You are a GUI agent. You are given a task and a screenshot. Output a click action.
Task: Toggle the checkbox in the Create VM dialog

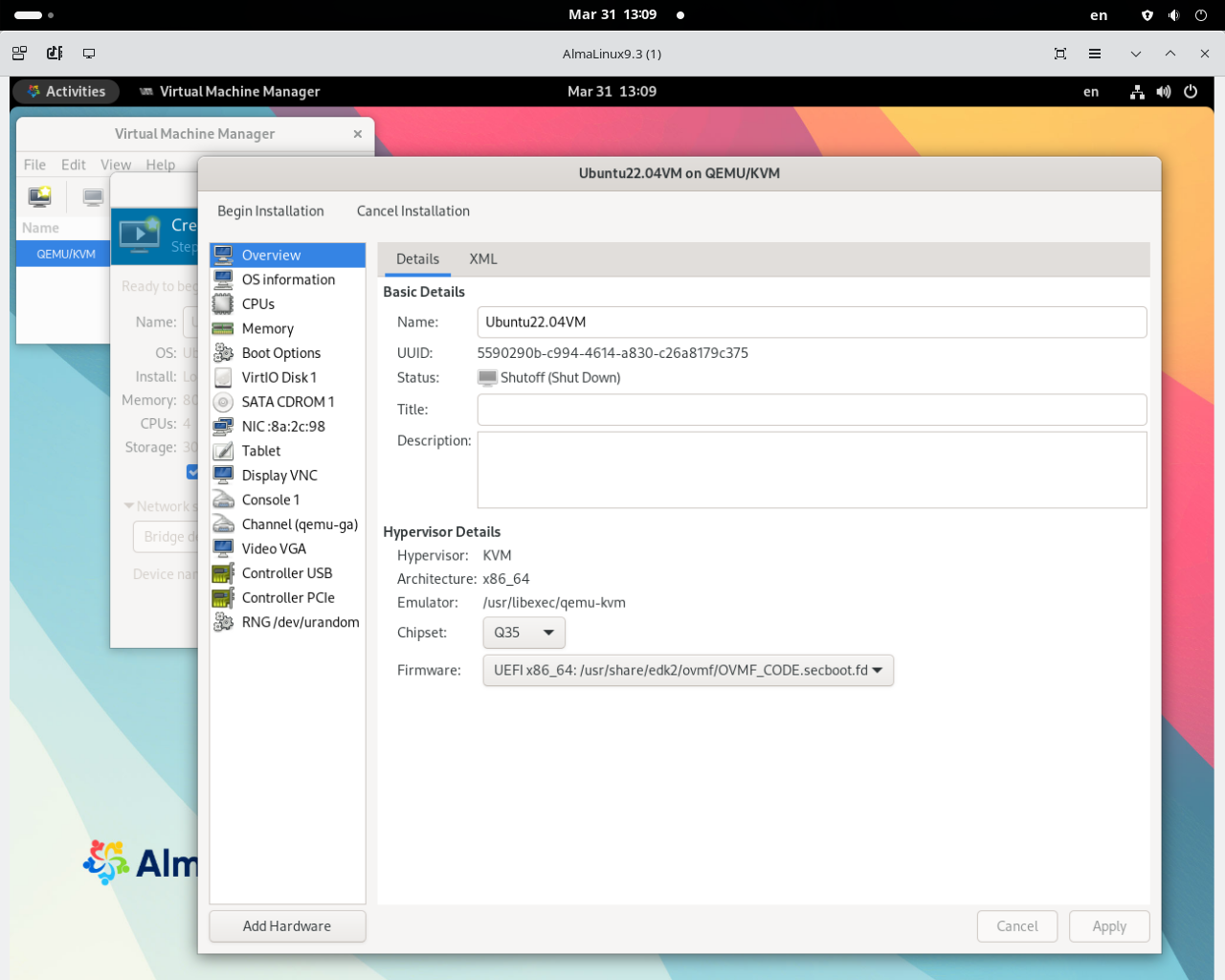click(192, 472)
